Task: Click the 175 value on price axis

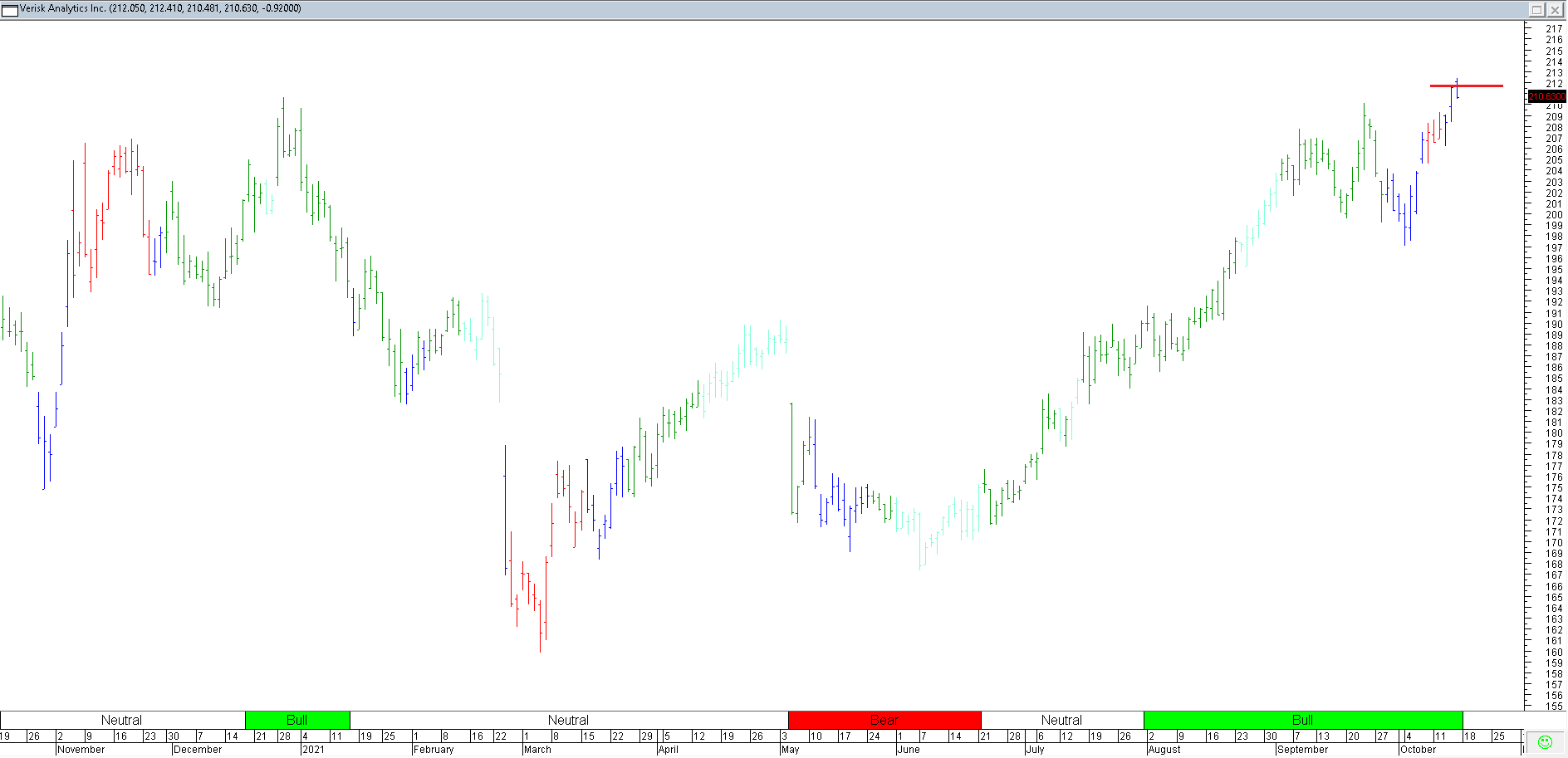Action: pyautogui.click(x=1554, y=488)
